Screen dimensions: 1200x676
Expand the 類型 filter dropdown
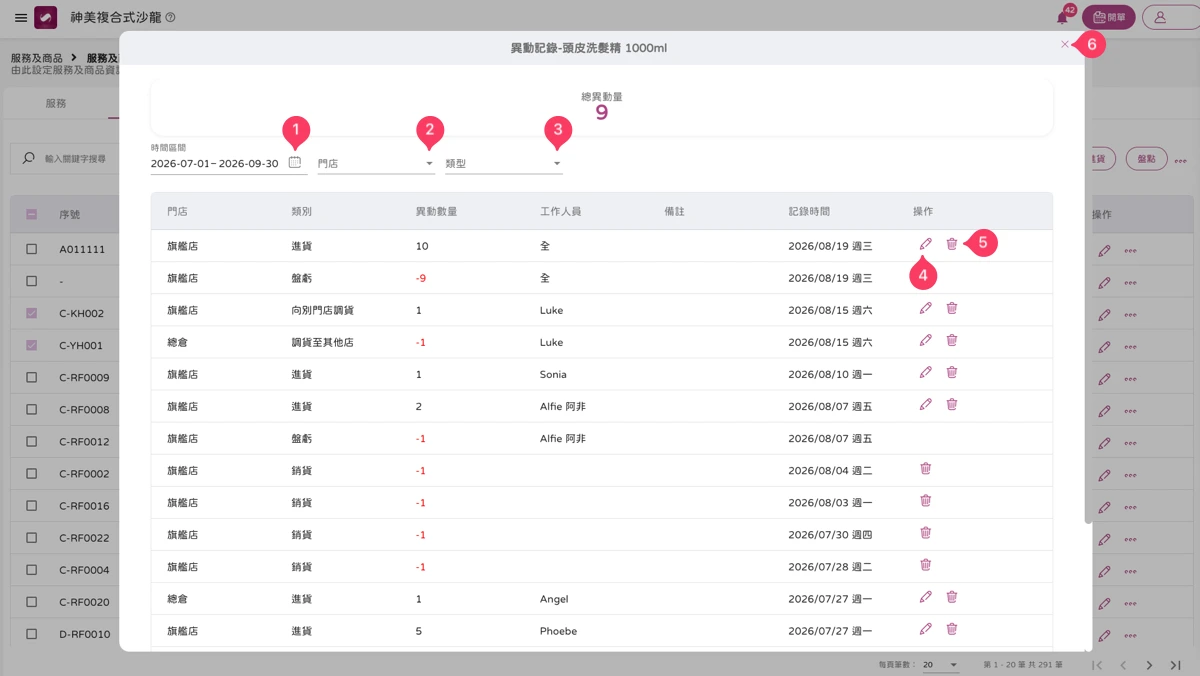[504, 163]
